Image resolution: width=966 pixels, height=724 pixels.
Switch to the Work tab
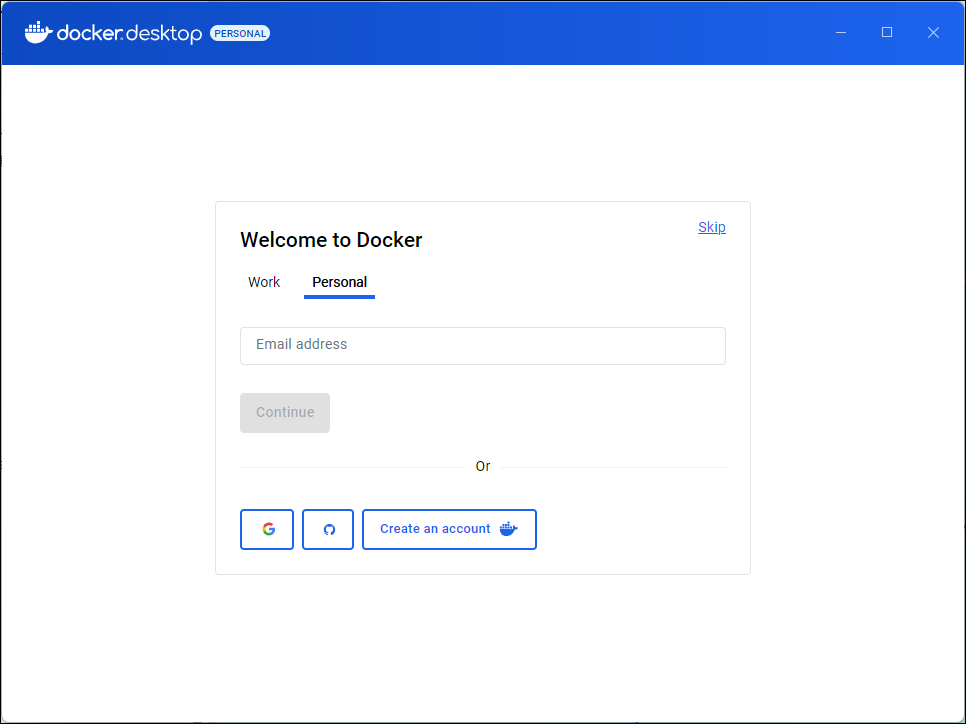(x=264, y=282)
